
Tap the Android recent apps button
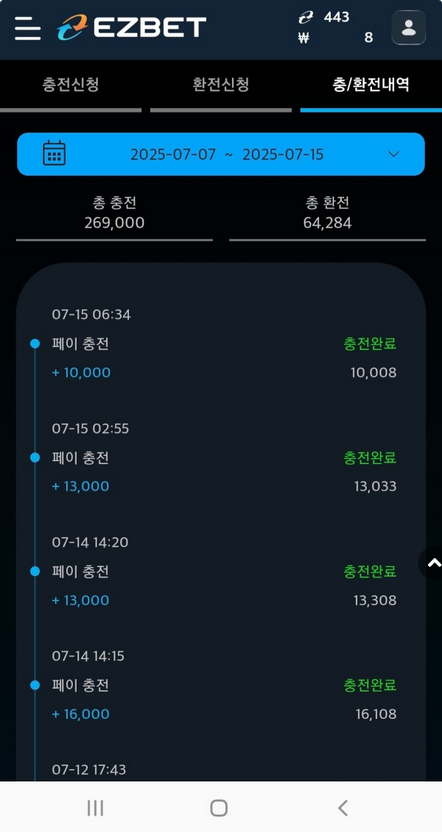click(95, 808)
